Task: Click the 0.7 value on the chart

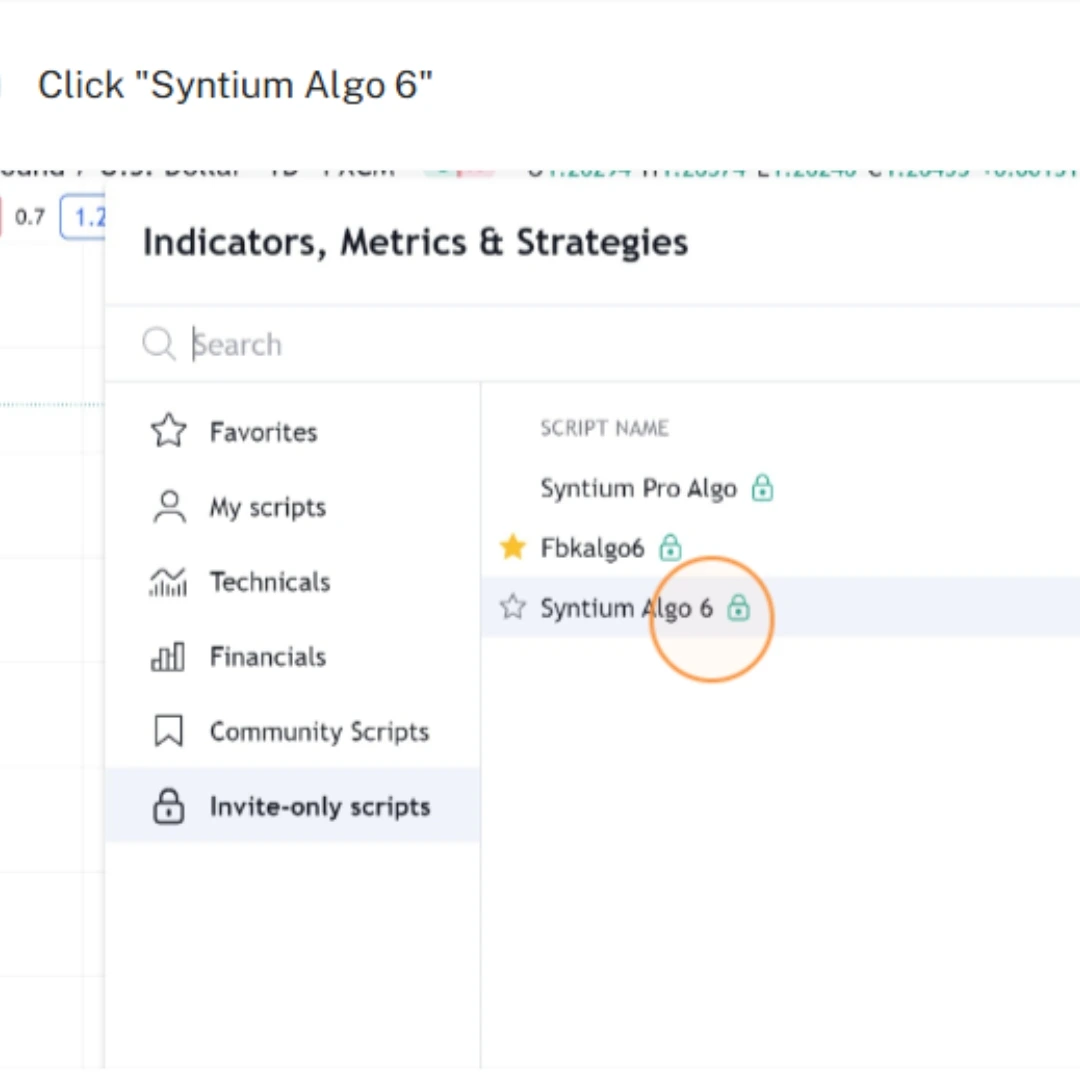Action: pyautogui.click(x=30, y=217)
